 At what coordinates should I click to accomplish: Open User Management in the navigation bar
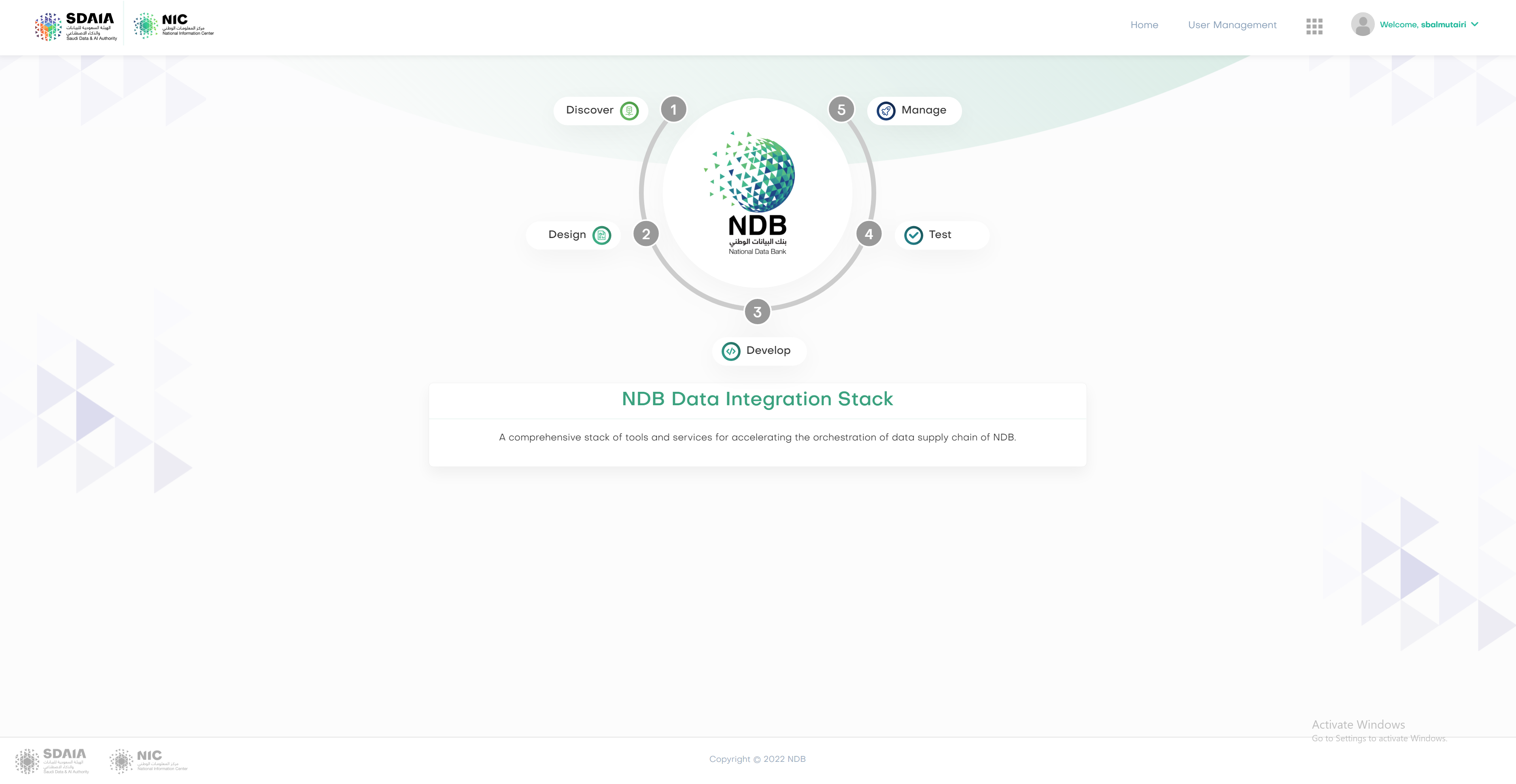[1232, 25]
